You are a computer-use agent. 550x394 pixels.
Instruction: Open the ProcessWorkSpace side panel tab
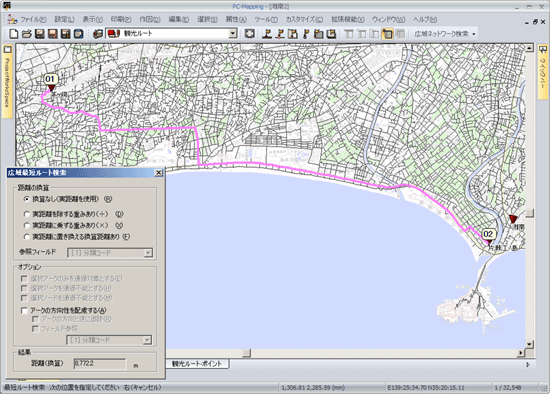pyautogui.click(x=7, y=82)
